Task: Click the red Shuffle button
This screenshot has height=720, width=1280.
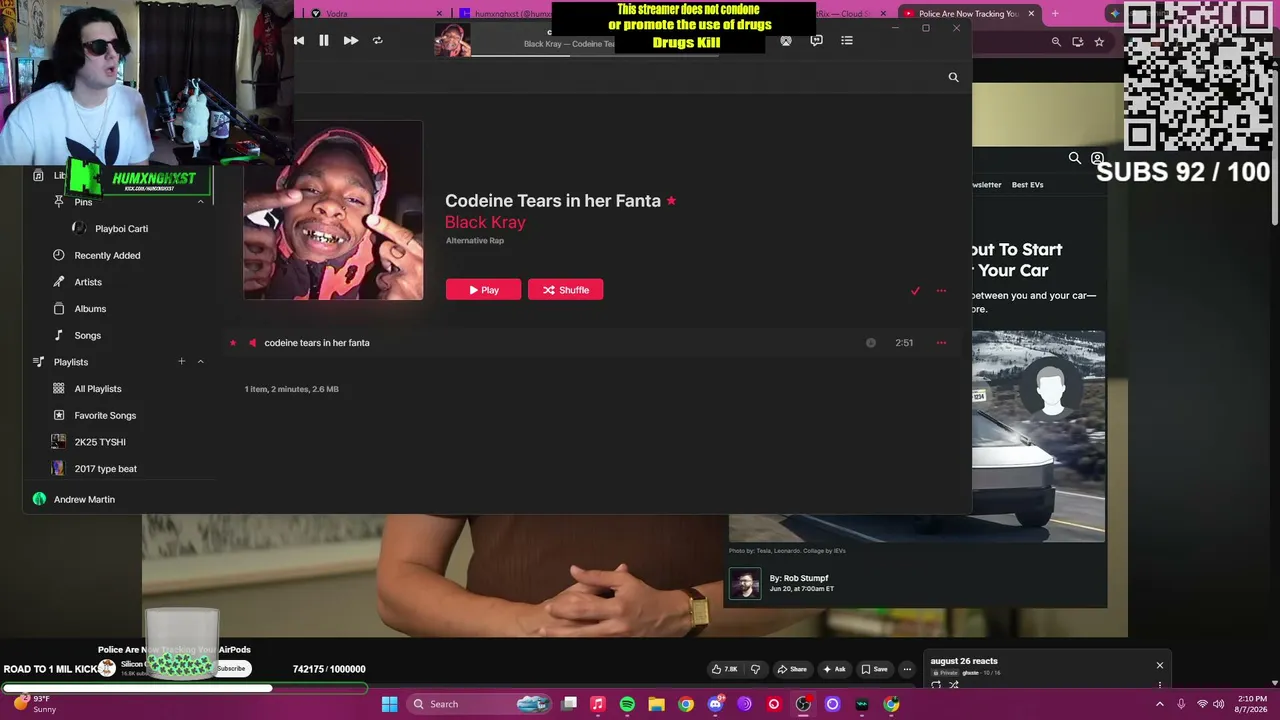Action: click(x=565, y=290)
